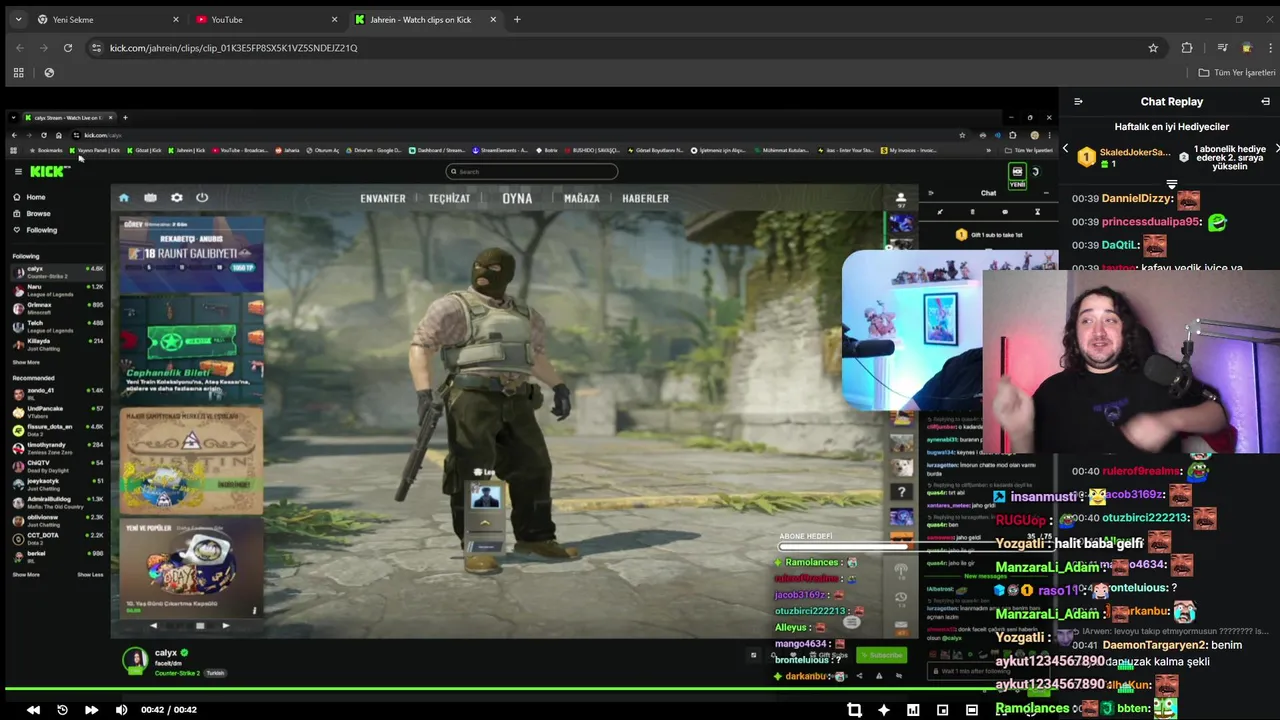Image resolution: width=1280 pixels, height=720 pixels.
Task: Open a new tab with the plus button
Action: point(517,19)
